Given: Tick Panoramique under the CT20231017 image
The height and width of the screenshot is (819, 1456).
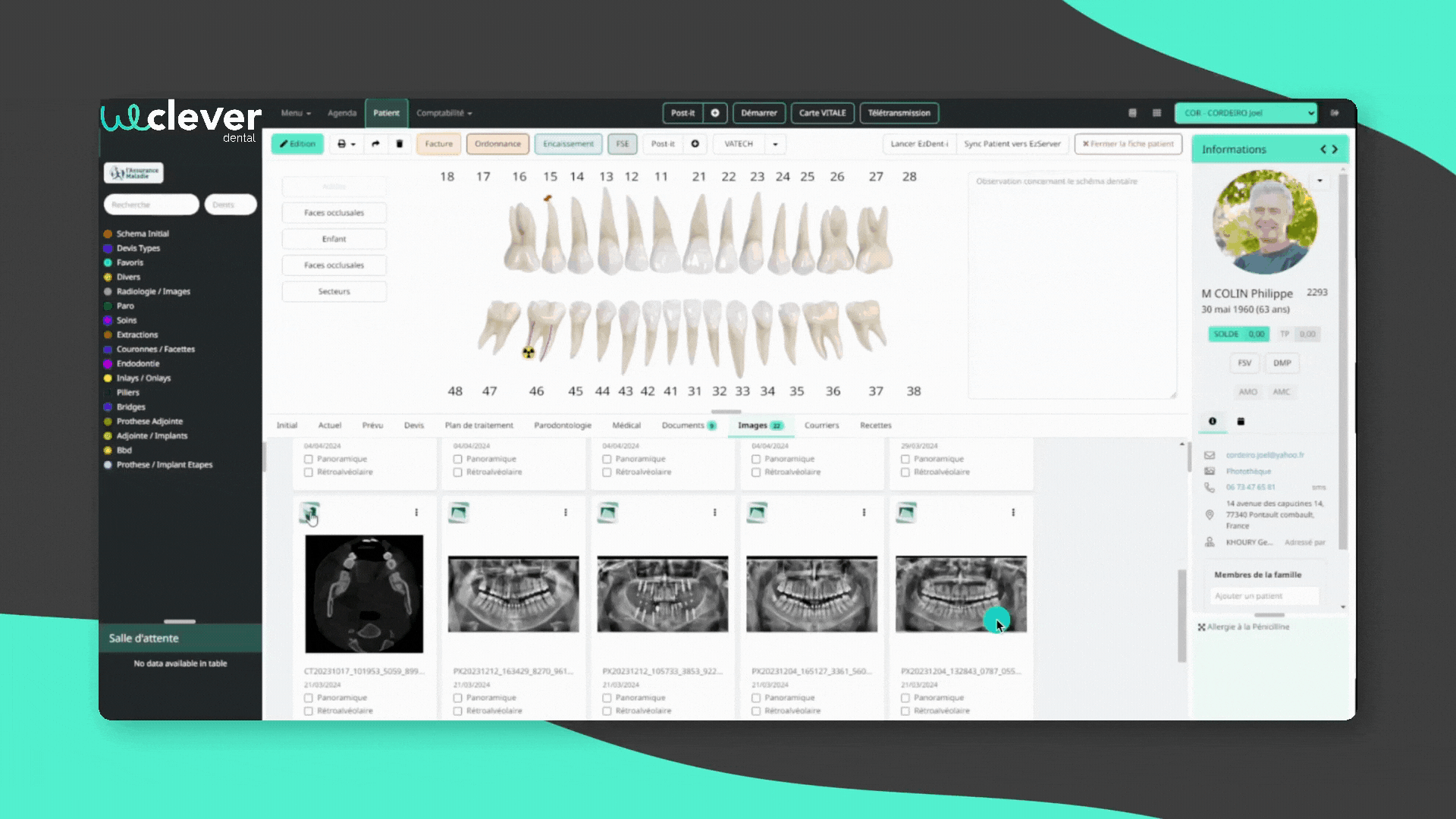Looking at the screenshot, I should pyautogui.click(x=309, y=698).
